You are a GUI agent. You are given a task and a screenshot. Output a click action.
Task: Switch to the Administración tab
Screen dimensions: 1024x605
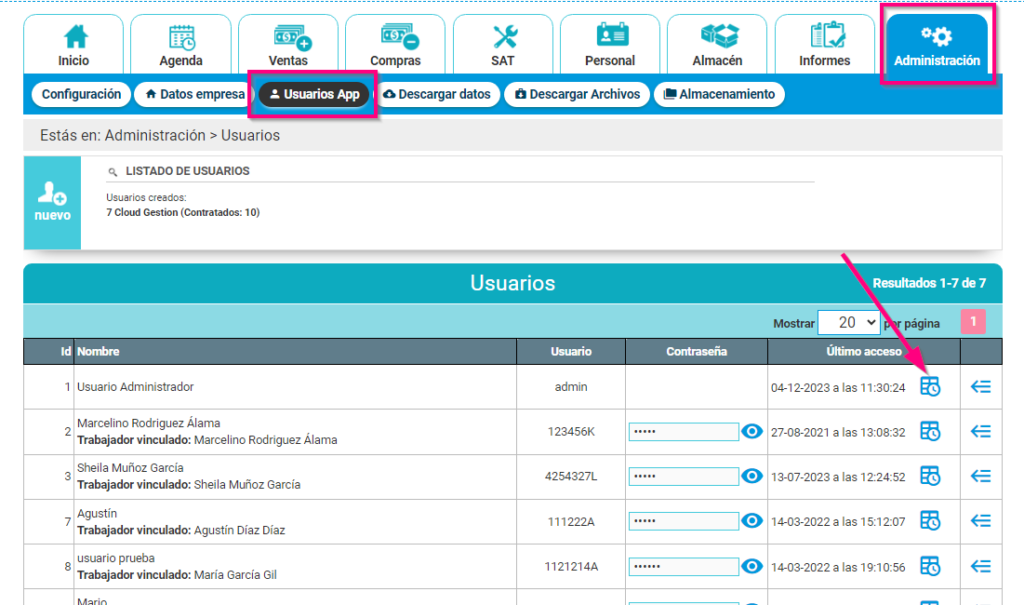937,38
